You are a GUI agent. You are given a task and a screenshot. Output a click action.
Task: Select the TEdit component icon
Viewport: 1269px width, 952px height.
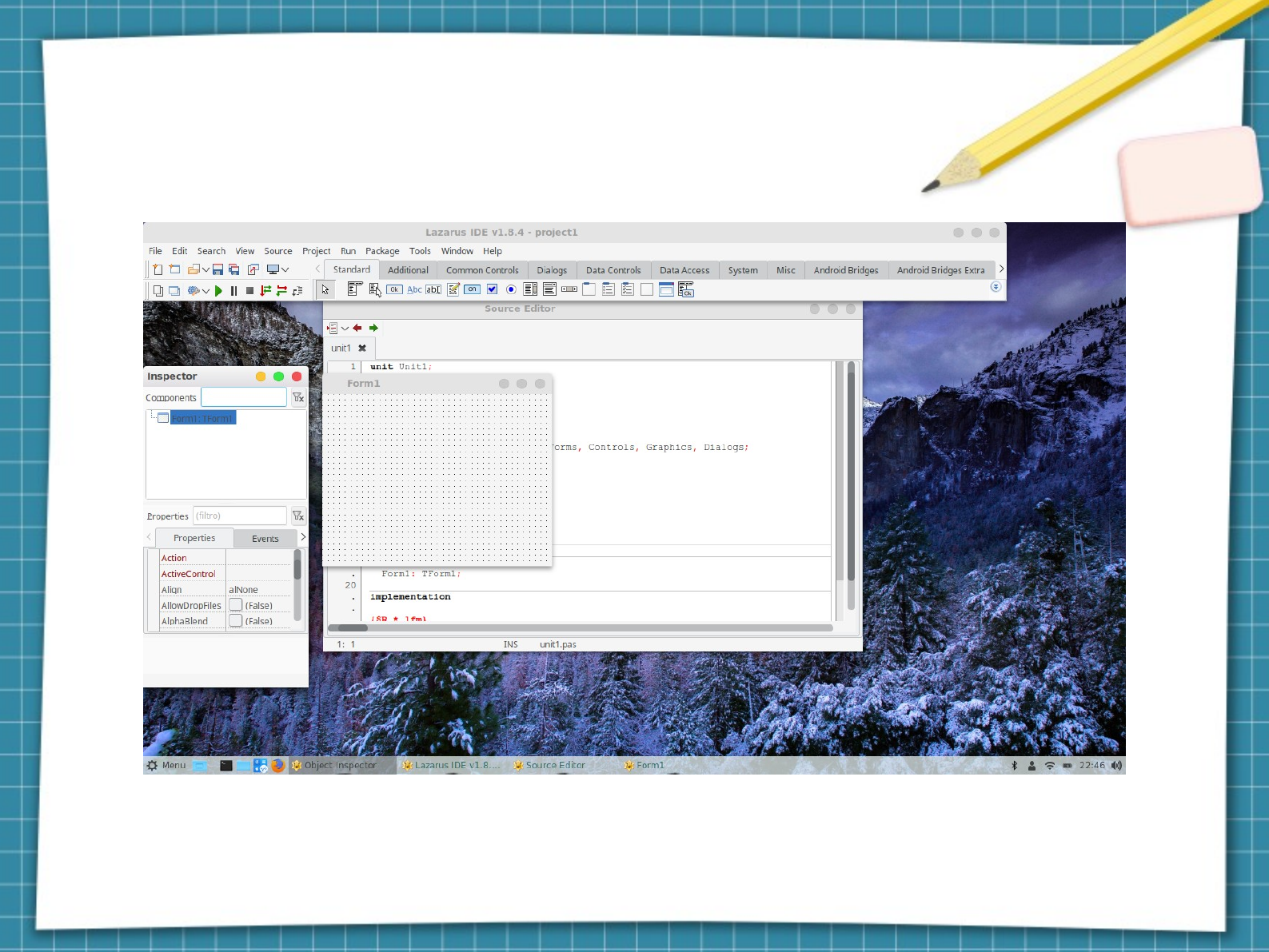433,289
